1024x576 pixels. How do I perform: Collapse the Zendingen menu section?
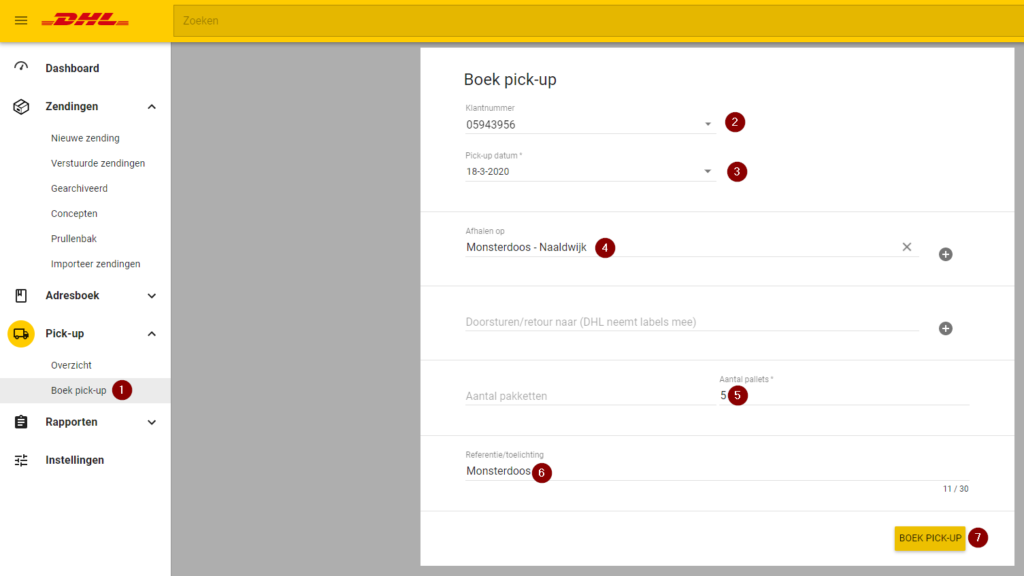(x=152, y=106)
